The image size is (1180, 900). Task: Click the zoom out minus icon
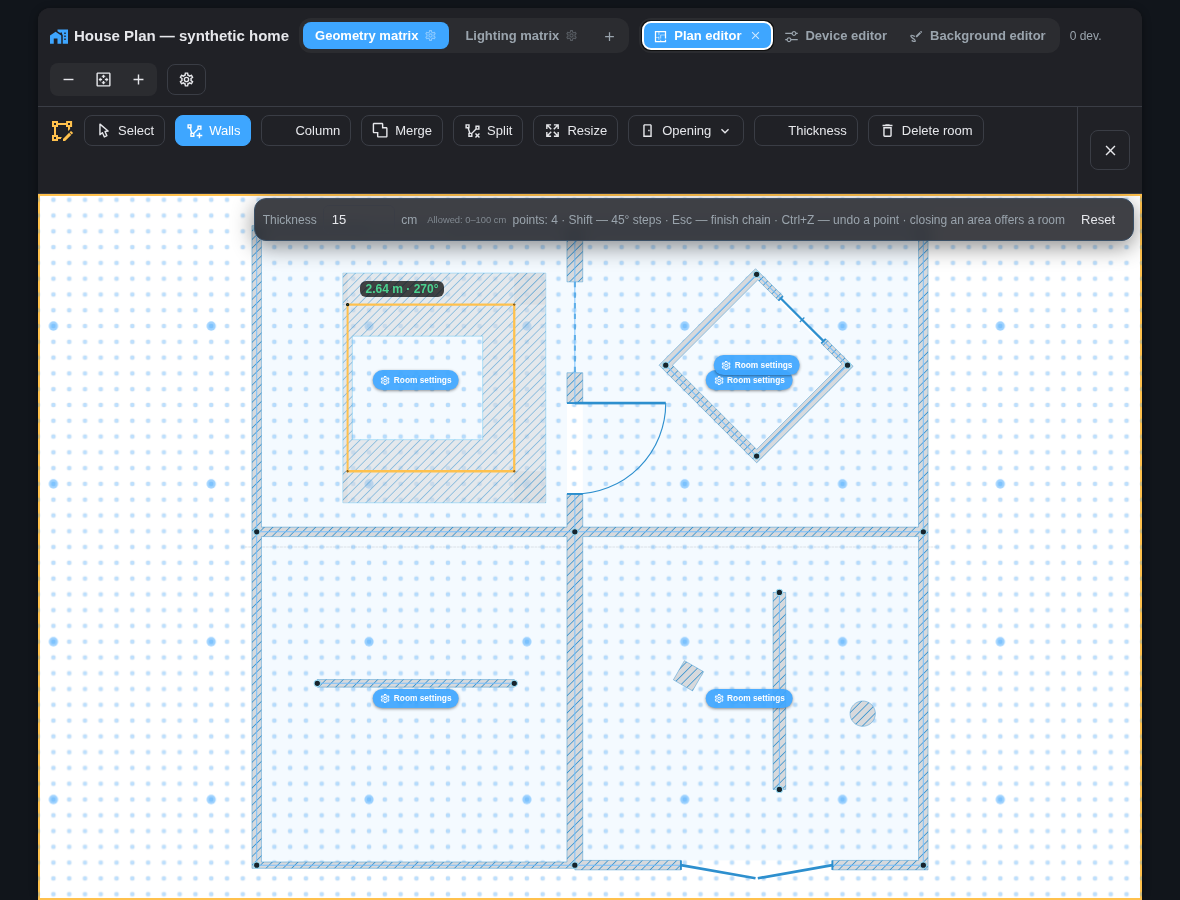click(x=68, y=80)
